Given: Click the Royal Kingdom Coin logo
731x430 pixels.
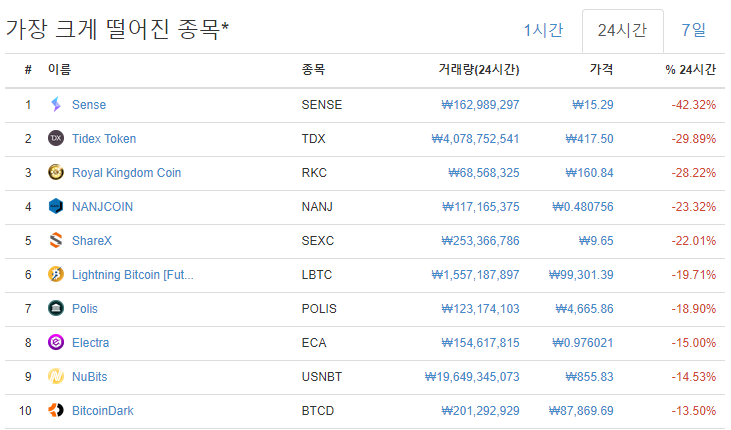Looking at the screenshot, I should (56, 172).
